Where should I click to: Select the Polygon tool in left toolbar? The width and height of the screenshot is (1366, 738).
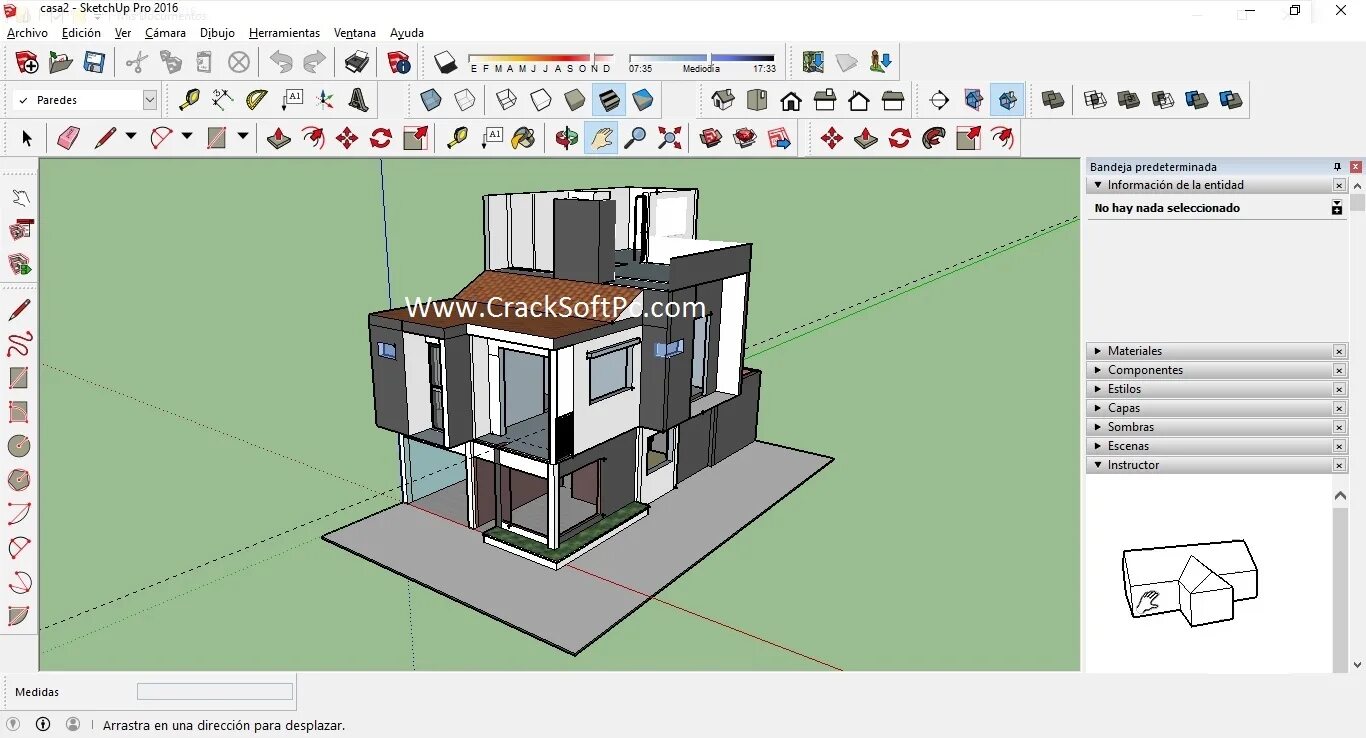tap(19, 480)
